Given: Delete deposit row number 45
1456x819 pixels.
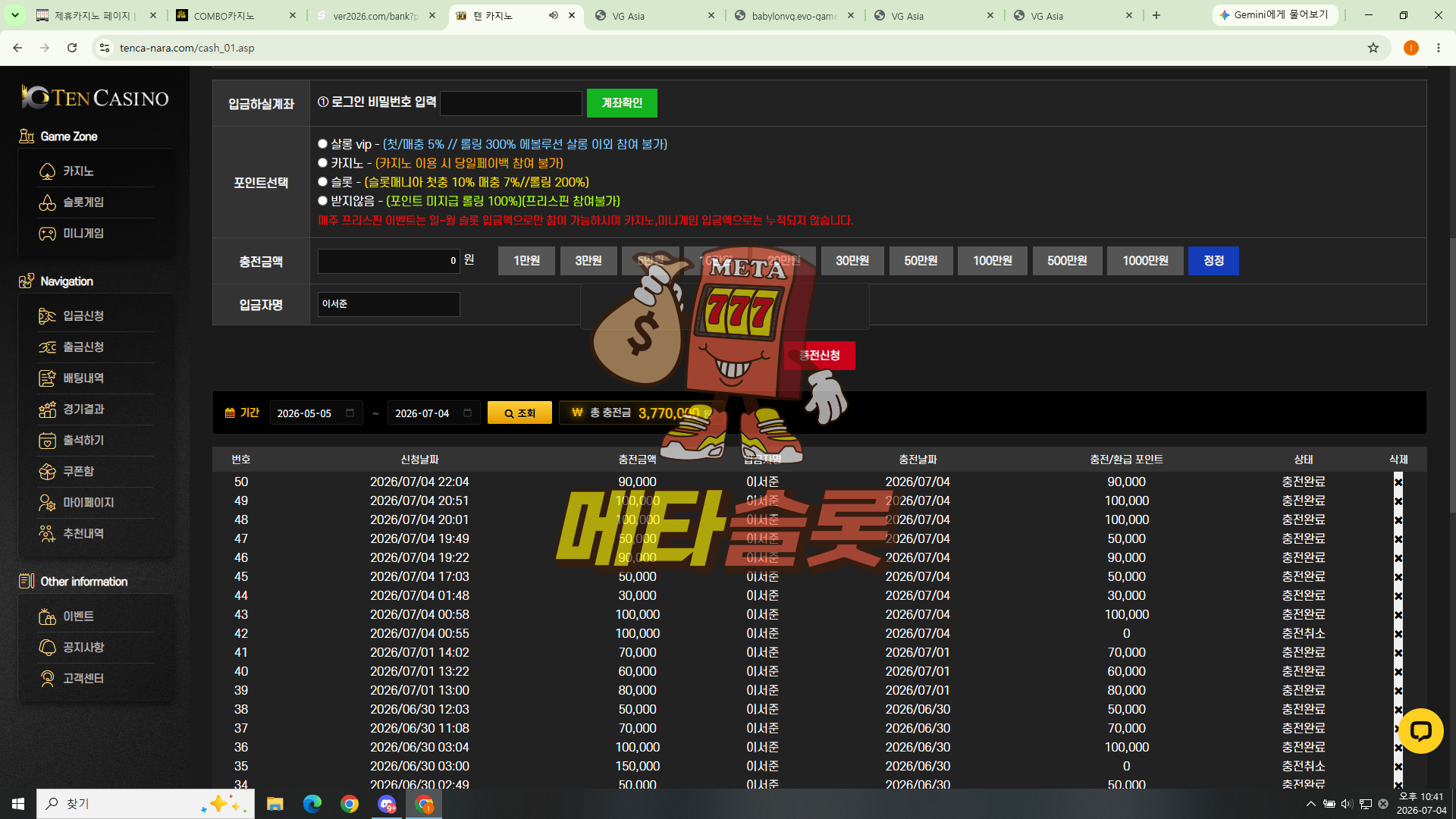Looking at the screenshot, I should (1398, 577).
